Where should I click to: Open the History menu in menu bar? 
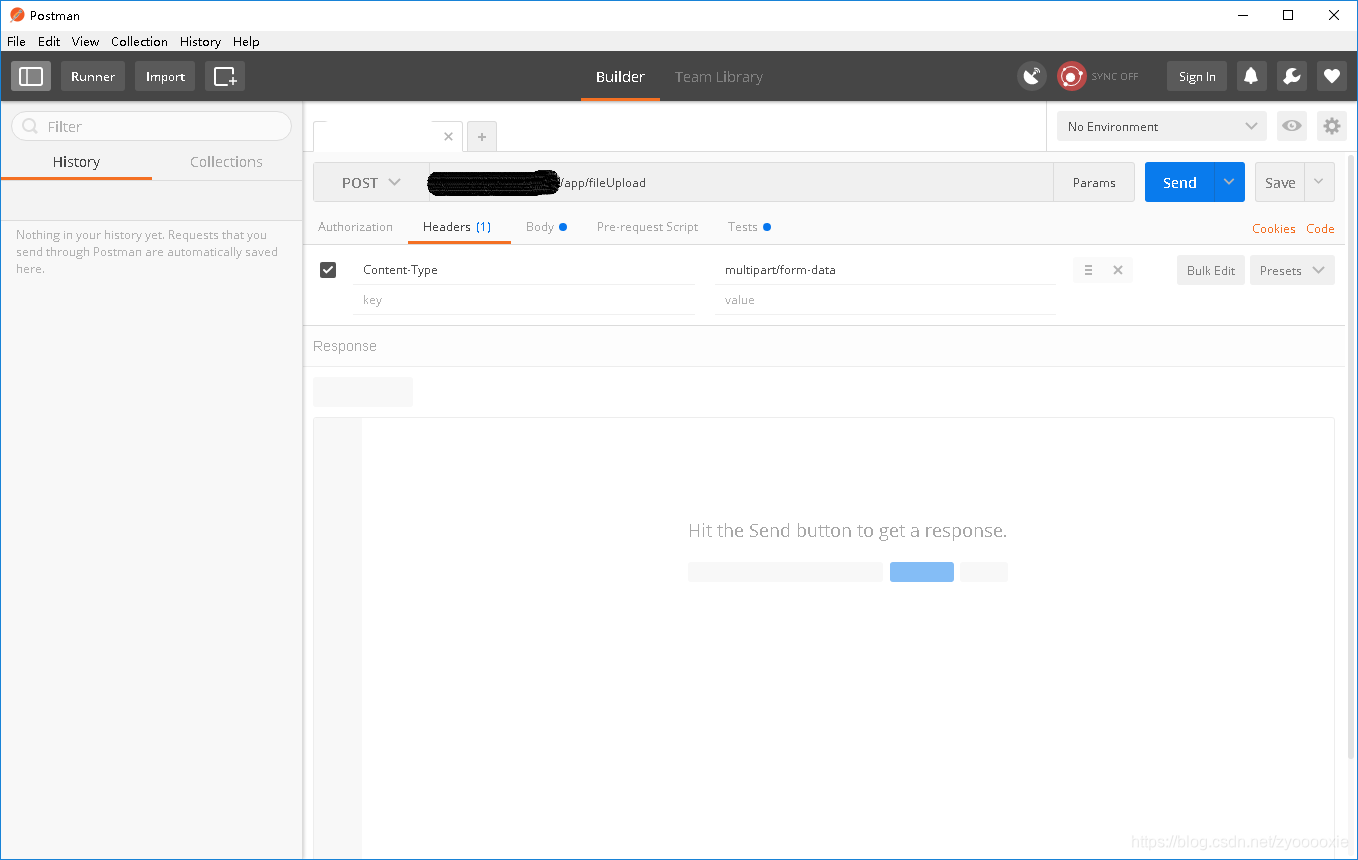coord(200,41)
